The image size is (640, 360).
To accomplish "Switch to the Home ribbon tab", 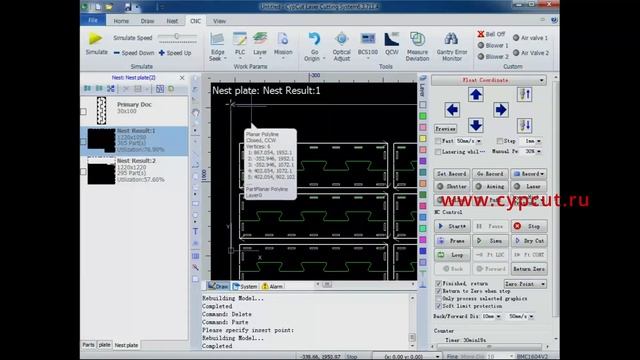I will (121, 21).
